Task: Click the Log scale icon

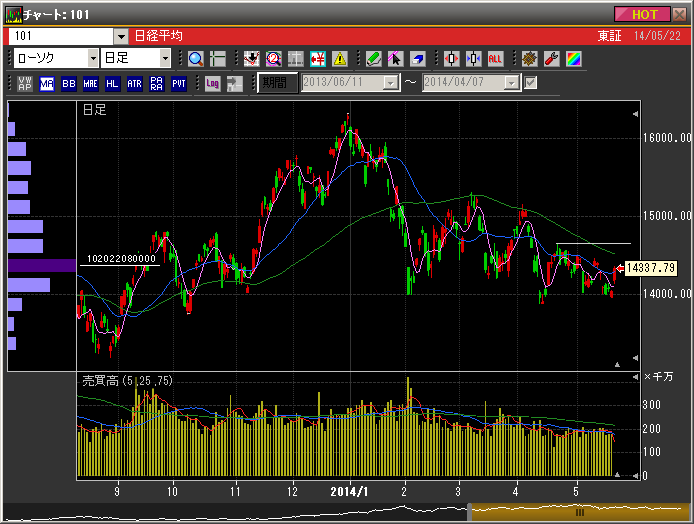Action: pos(212,83)
